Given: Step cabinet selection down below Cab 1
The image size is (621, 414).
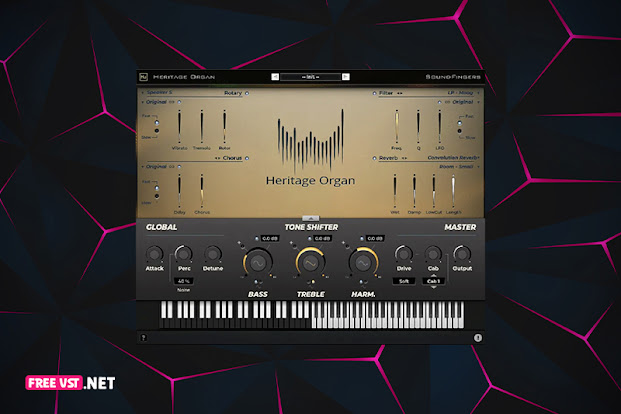Looking at the screenshot, I should (433, 287).
